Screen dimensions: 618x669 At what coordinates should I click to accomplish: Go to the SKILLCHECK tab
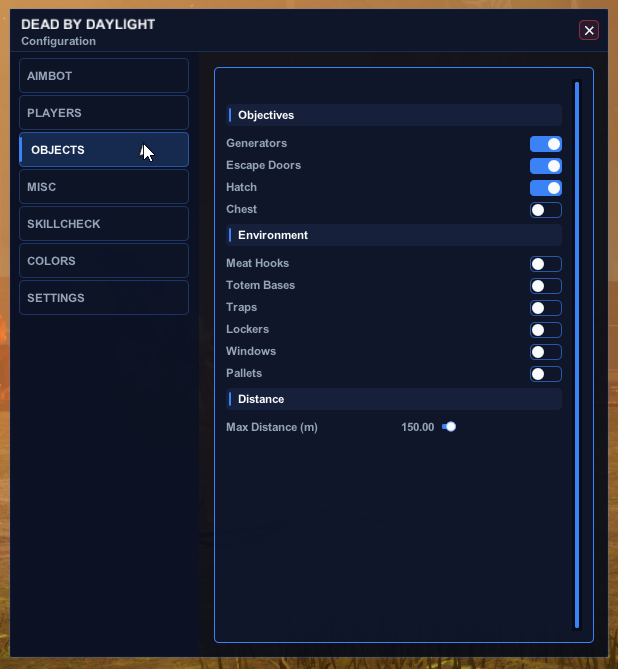point(104,224)
